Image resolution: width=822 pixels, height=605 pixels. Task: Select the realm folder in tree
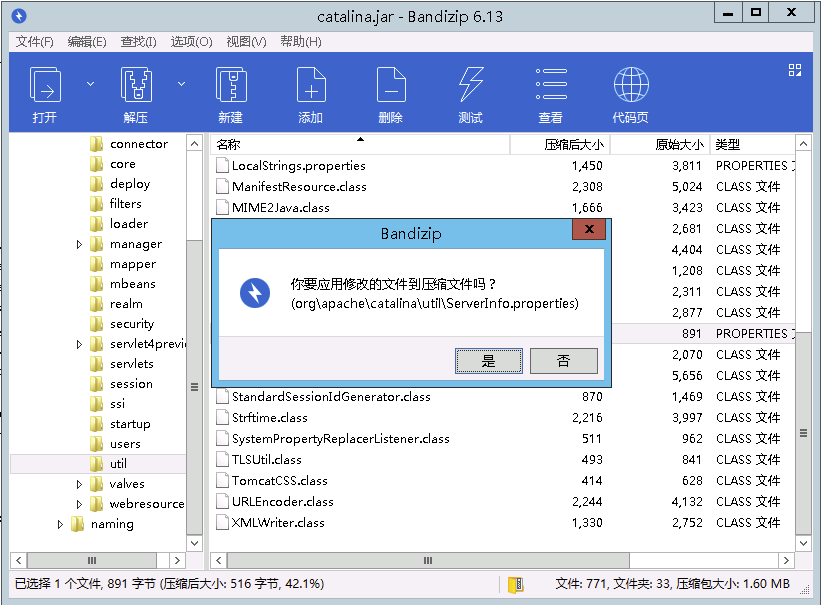[116, 304]
